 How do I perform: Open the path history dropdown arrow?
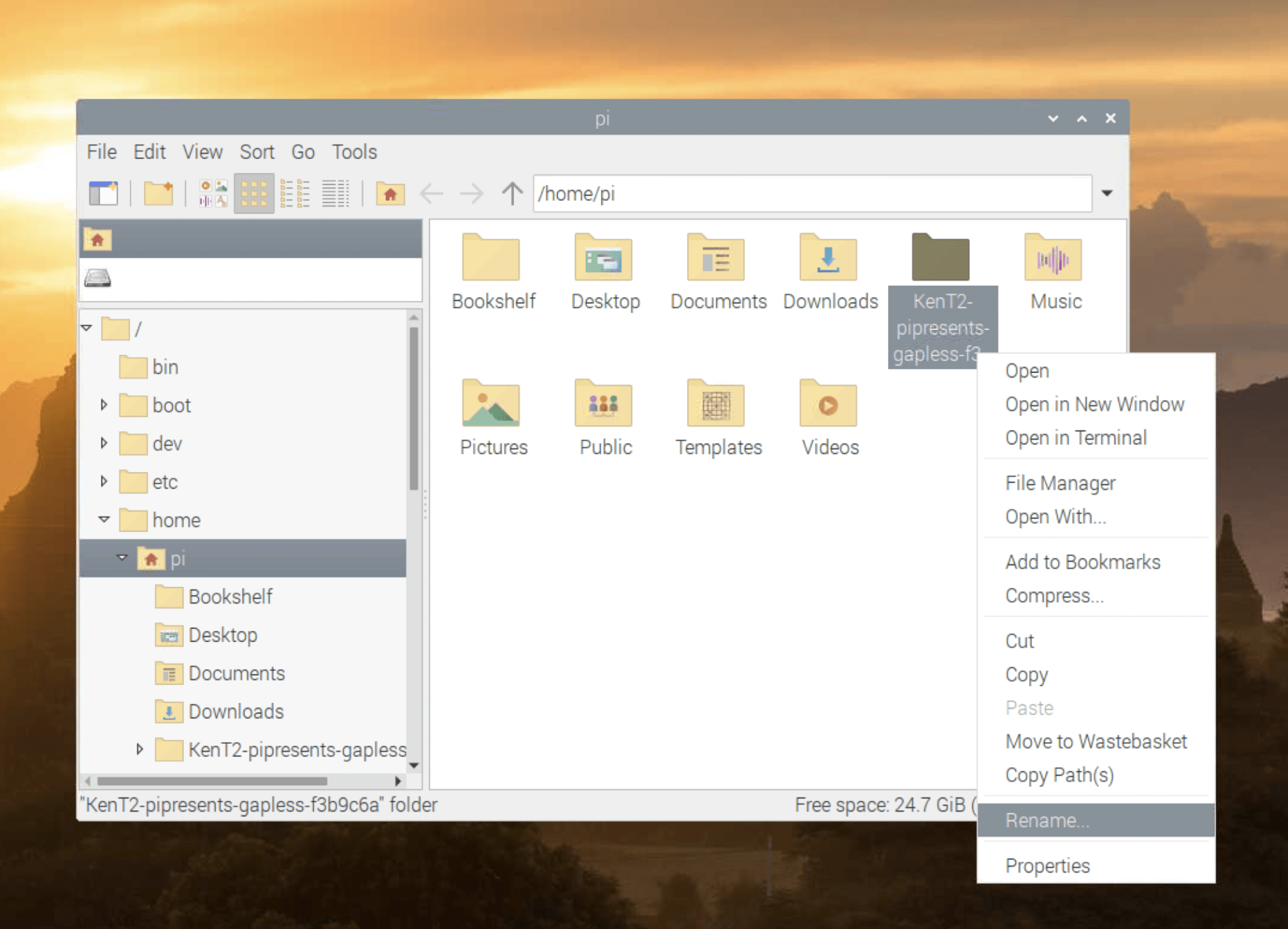1107,194
